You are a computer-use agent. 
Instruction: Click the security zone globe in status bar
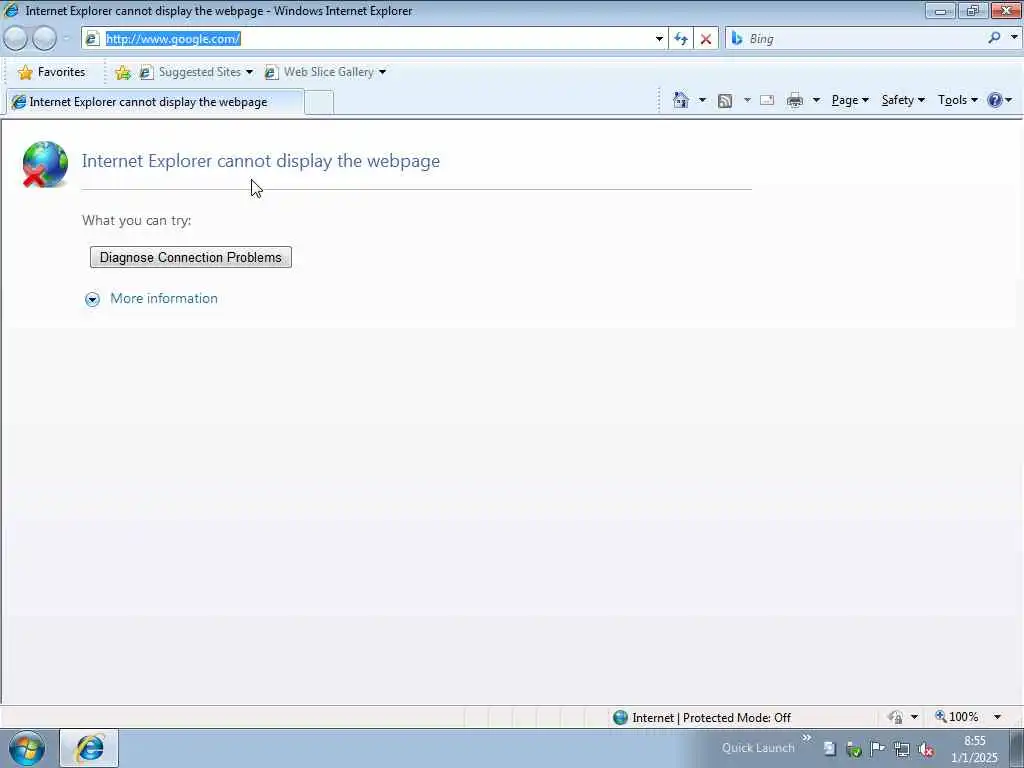(620, 718)
